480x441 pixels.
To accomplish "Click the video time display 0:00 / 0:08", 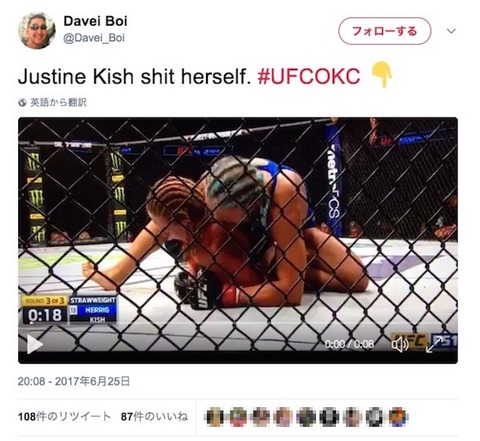I will [x=349, y=344].
